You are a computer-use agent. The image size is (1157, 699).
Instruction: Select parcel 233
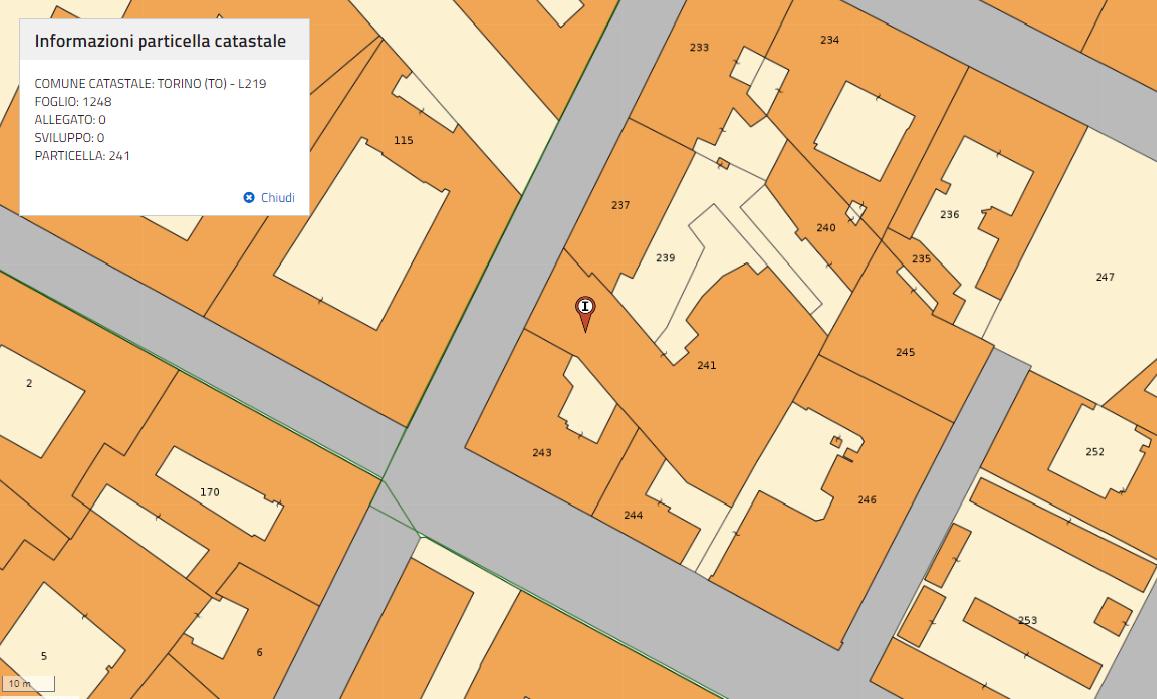click(x=699, y=48)
